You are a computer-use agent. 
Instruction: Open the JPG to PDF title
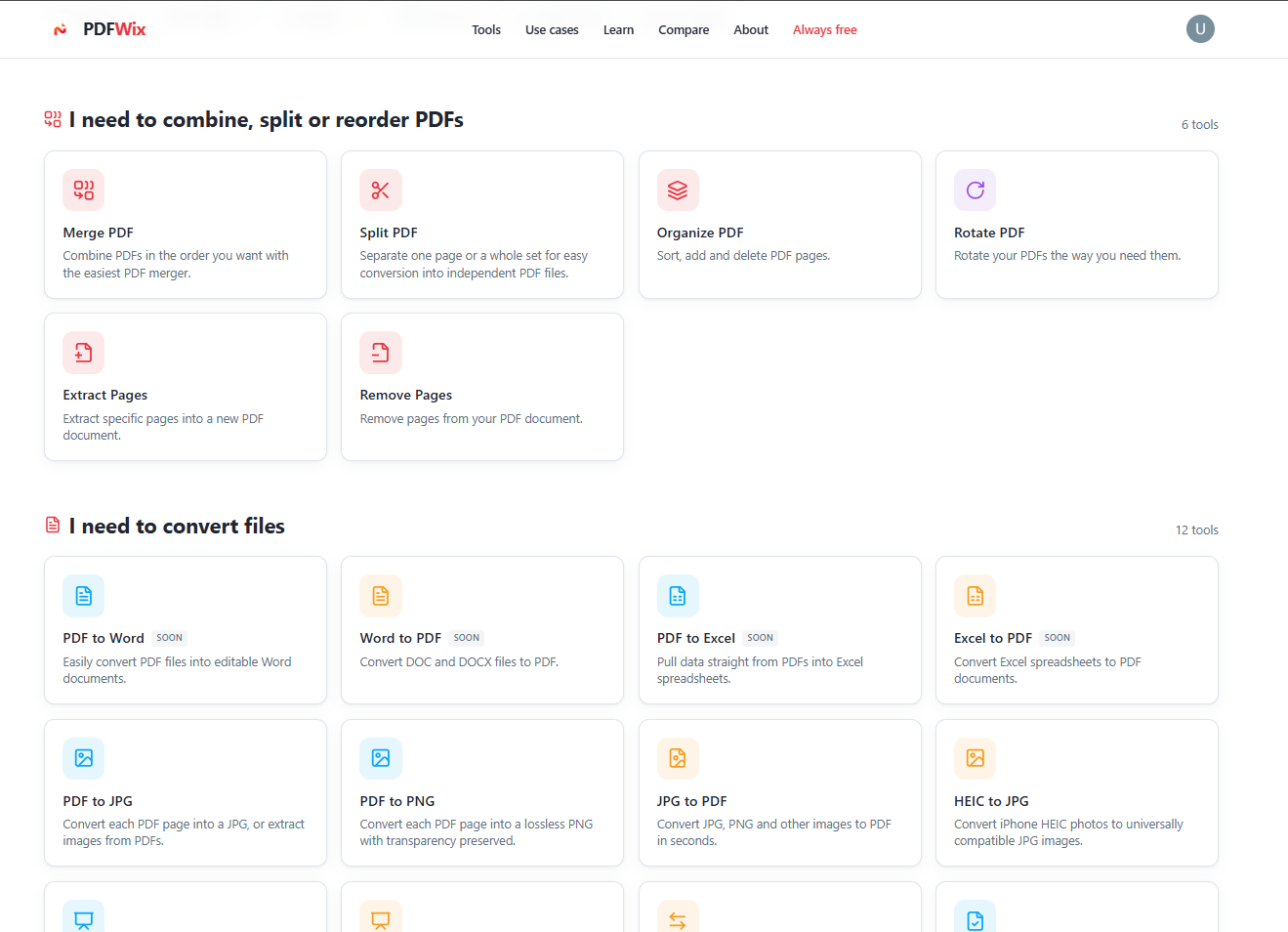click(x=692, y=801)
